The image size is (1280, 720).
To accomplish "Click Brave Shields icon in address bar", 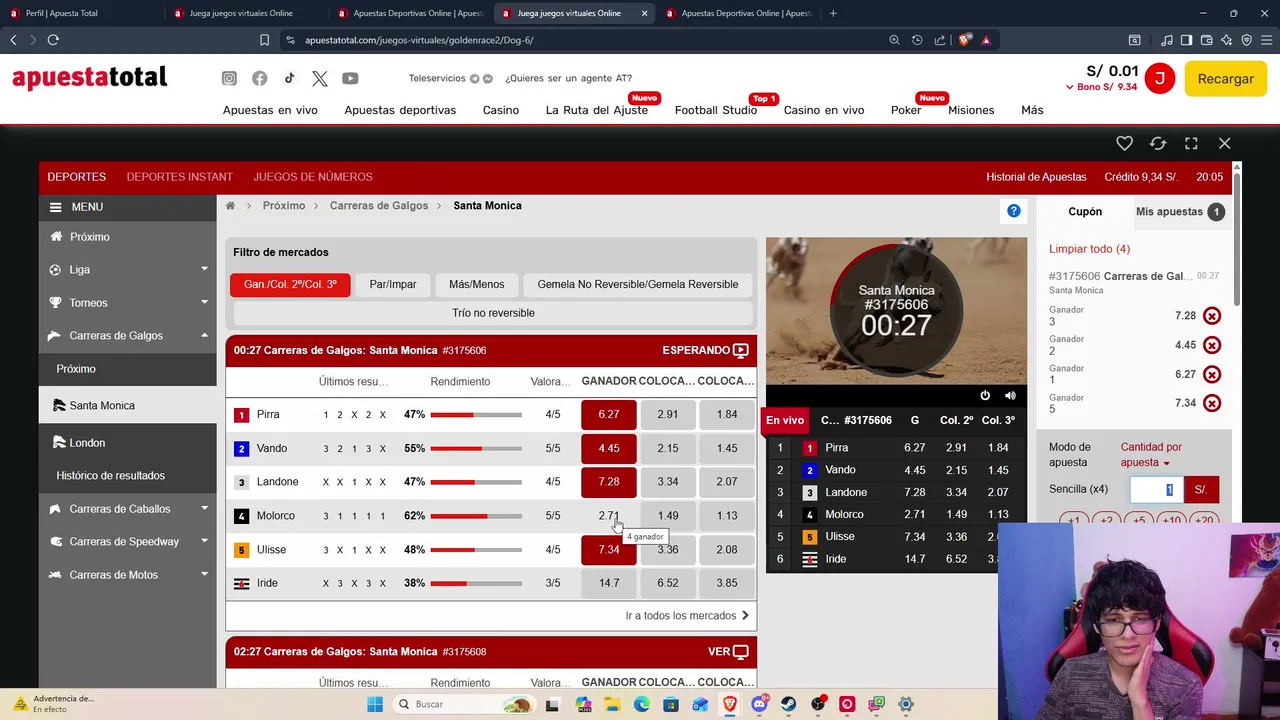I will pos(964,40).
